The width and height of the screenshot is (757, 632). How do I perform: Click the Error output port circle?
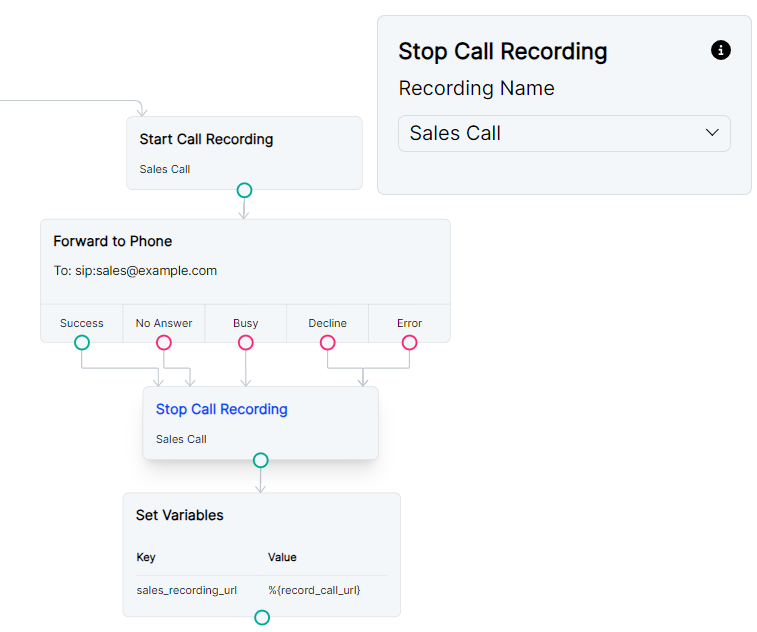tap(409, 342)
